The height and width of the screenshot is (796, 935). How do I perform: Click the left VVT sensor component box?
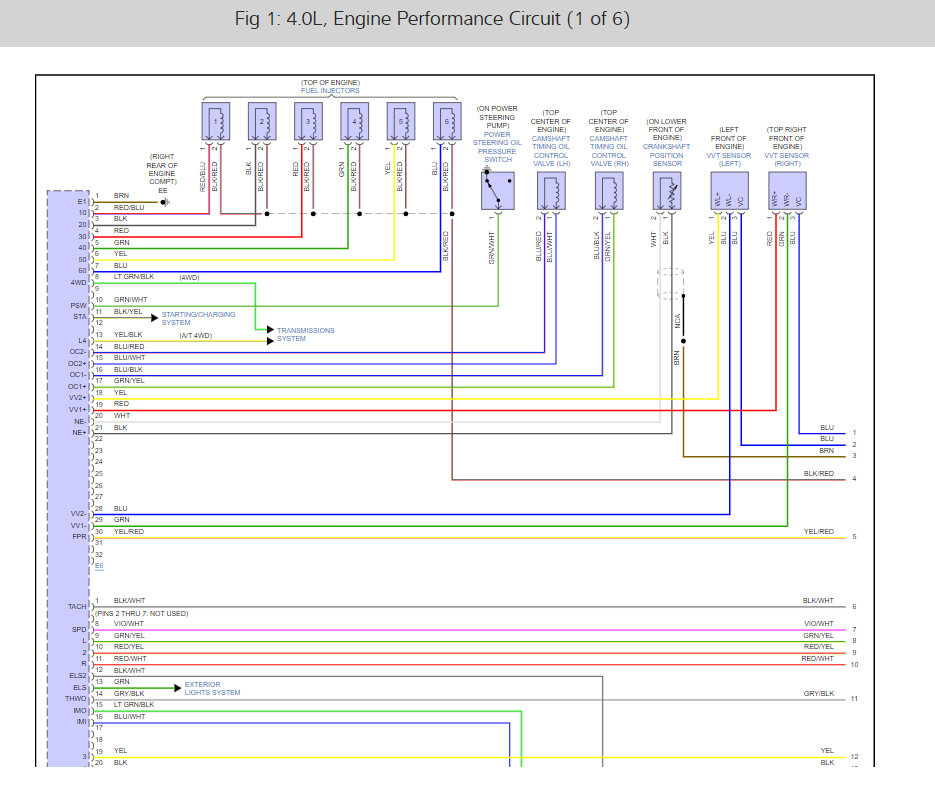click(730, 191)
